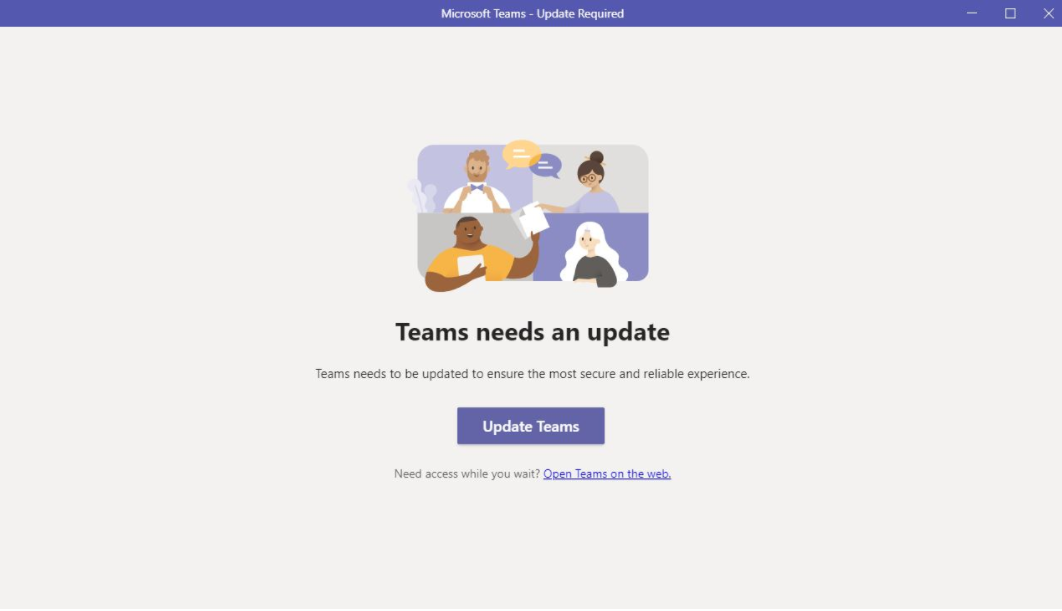The width and height of the screenshot is (1062, 611).
Task: Click the purple bow tie in illustration
Action: [x=477, y=188]
